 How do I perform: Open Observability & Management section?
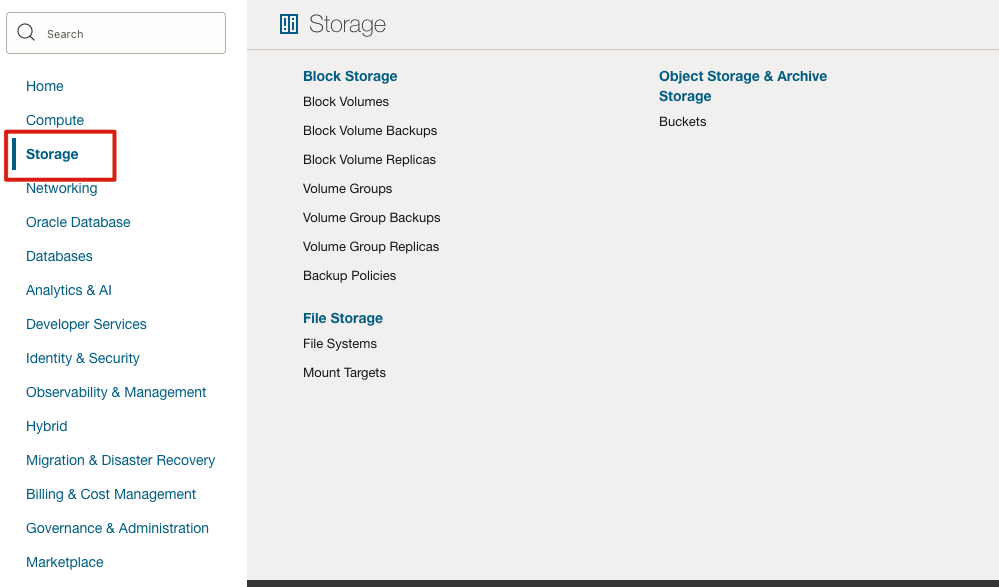[x=116, y=392]
